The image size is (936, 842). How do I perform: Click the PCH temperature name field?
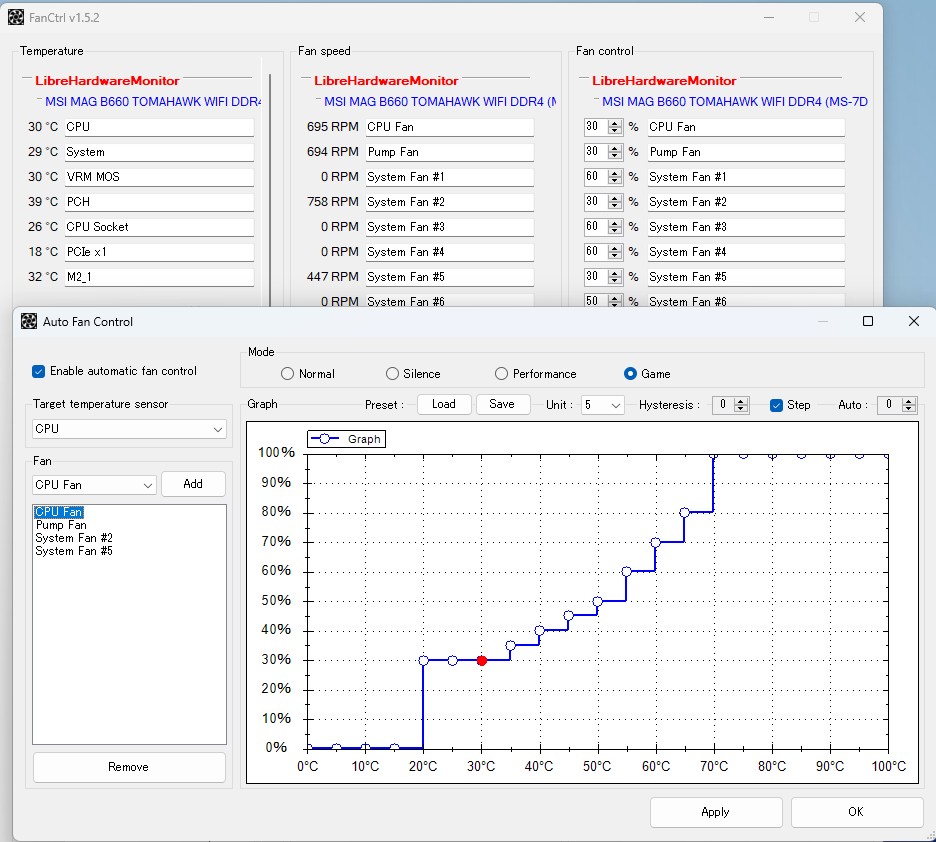159,202
